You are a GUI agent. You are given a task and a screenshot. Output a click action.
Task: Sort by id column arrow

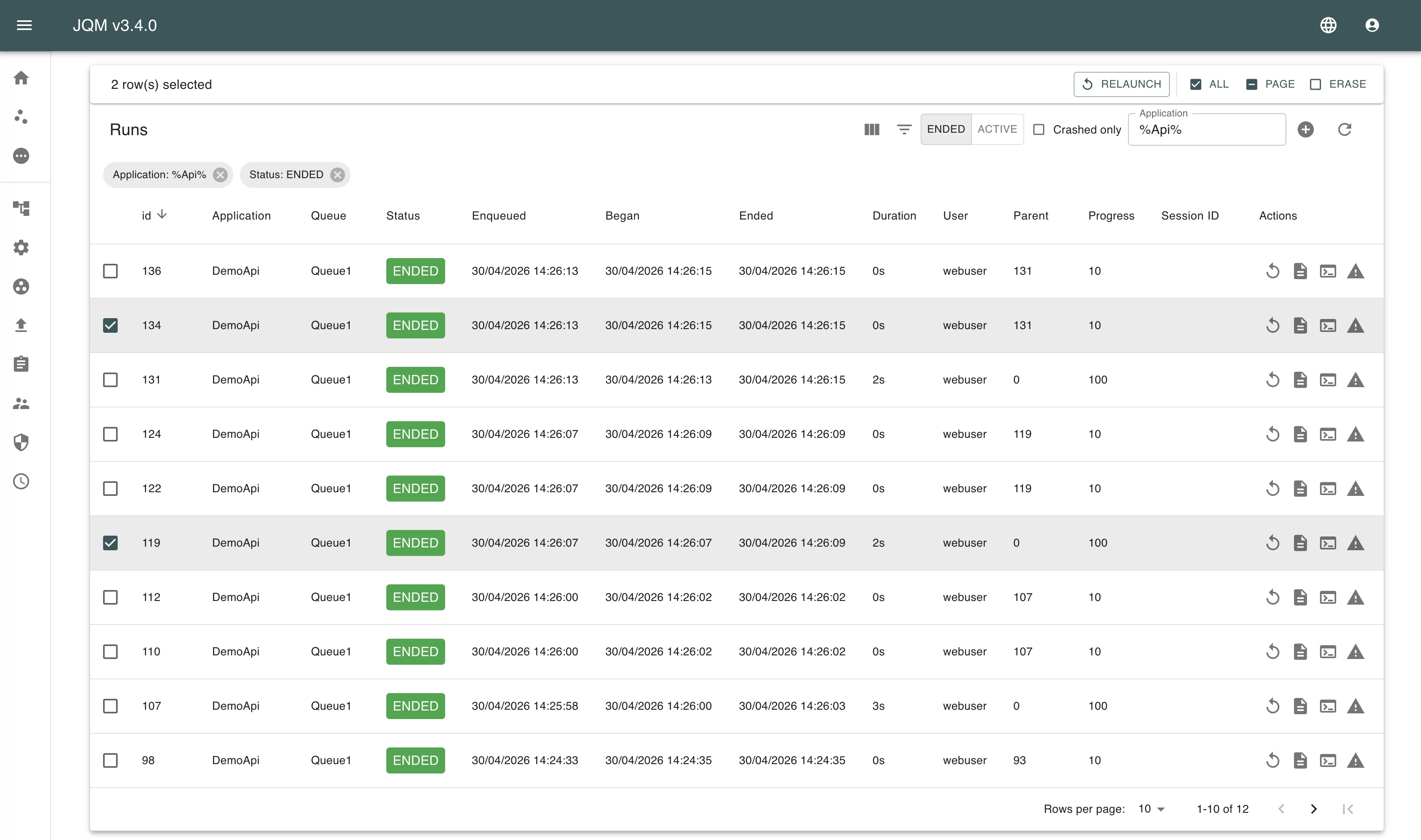(x=162, y=214)
